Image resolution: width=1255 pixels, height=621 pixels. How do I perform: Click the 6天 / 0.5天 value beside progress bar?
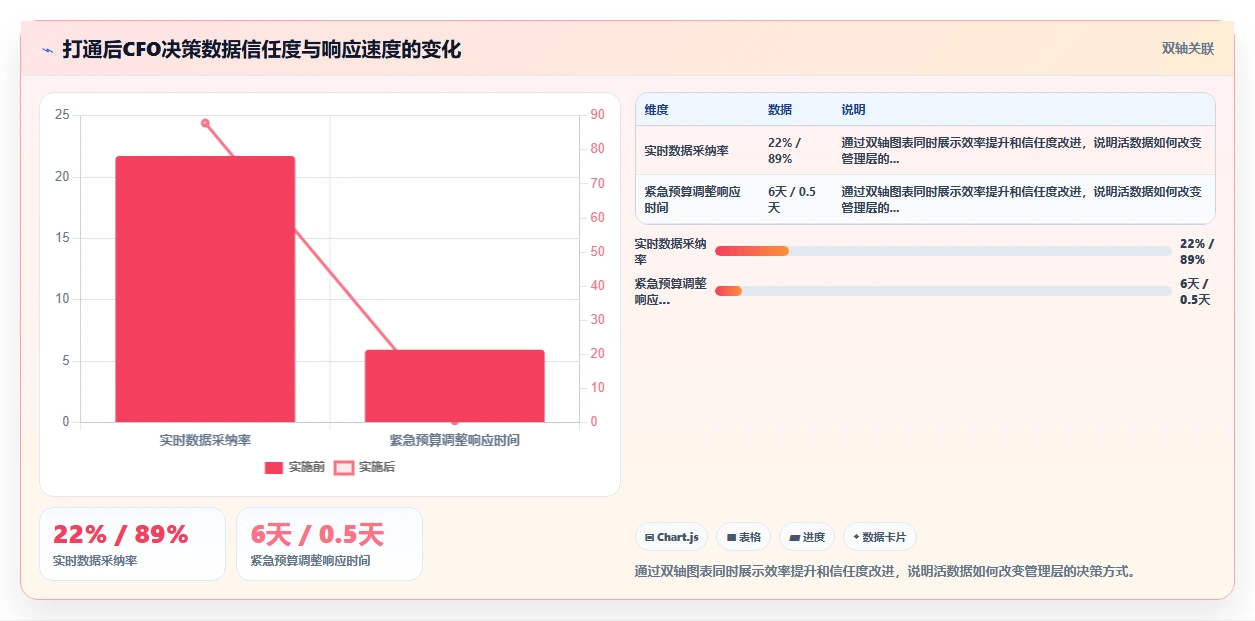point(1195,291)
